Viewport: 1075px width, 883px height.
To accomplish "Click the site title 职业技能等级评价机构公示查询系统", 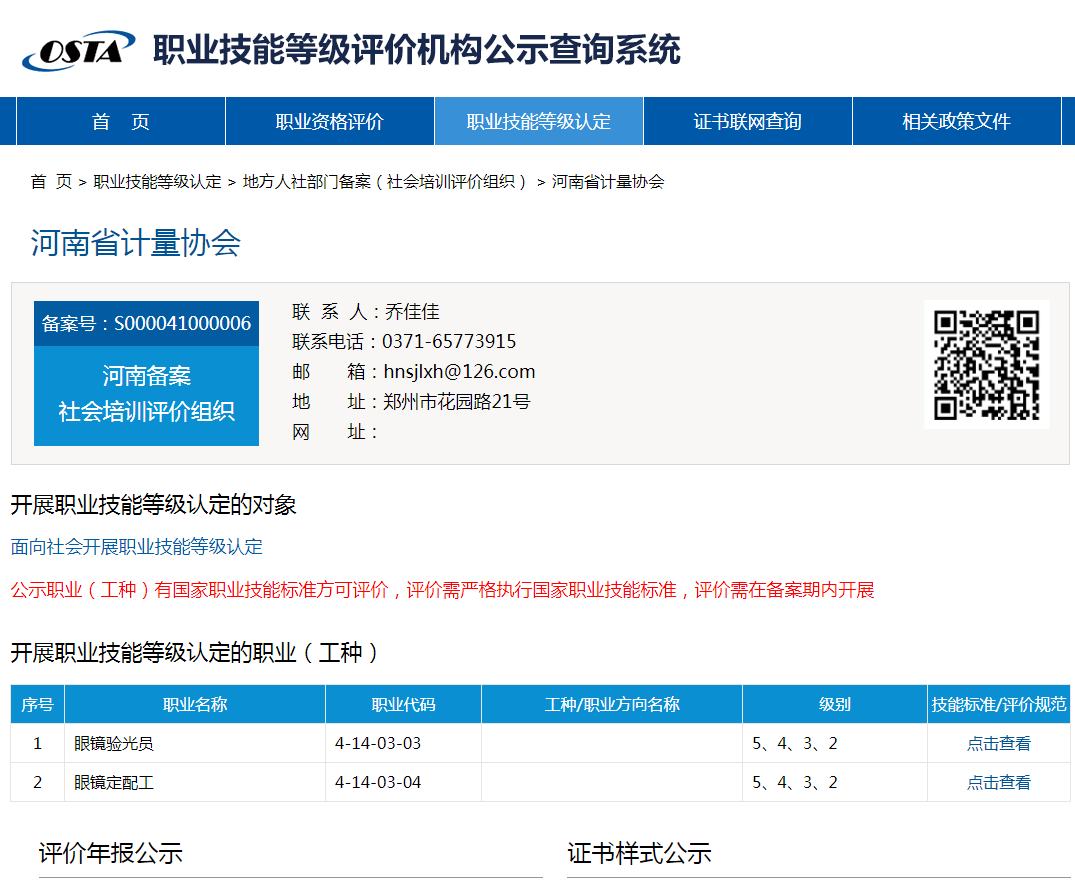I will click(417, 49).
